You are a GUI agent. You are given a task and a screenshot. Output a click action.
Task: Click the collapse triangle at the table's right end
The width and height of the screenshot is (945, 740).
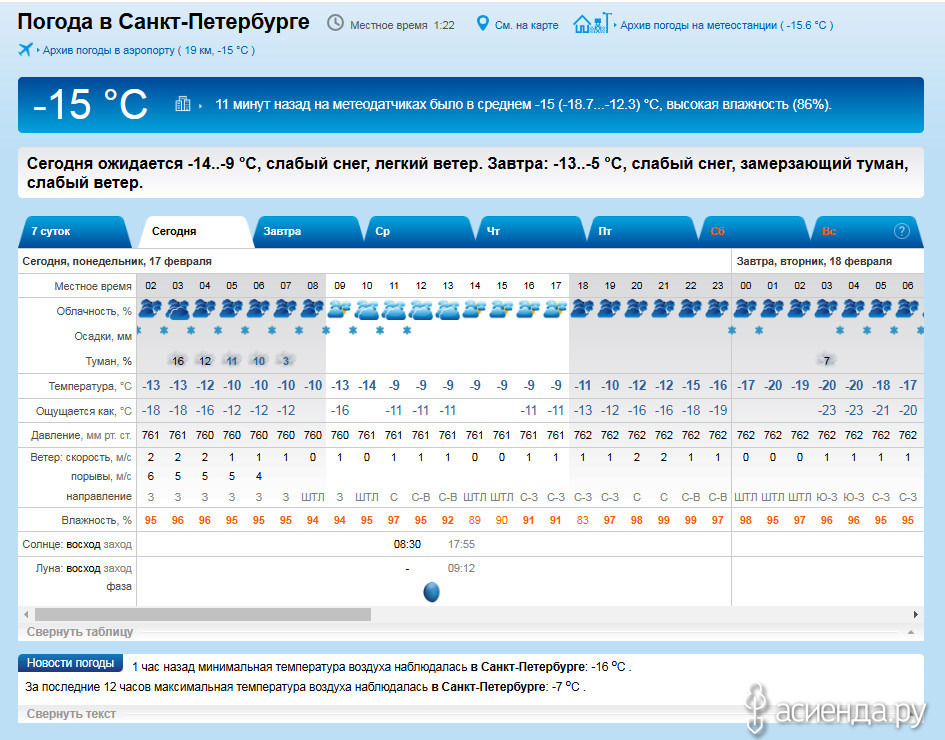pyautogui.click(x=911, y=632)
